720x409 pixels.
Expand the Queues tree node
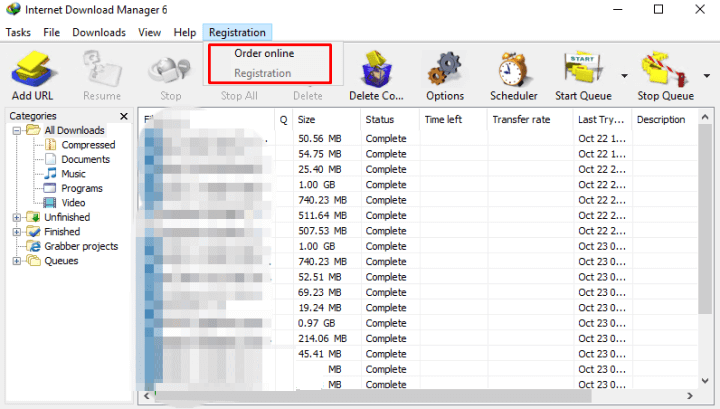[x=17, y=261]
